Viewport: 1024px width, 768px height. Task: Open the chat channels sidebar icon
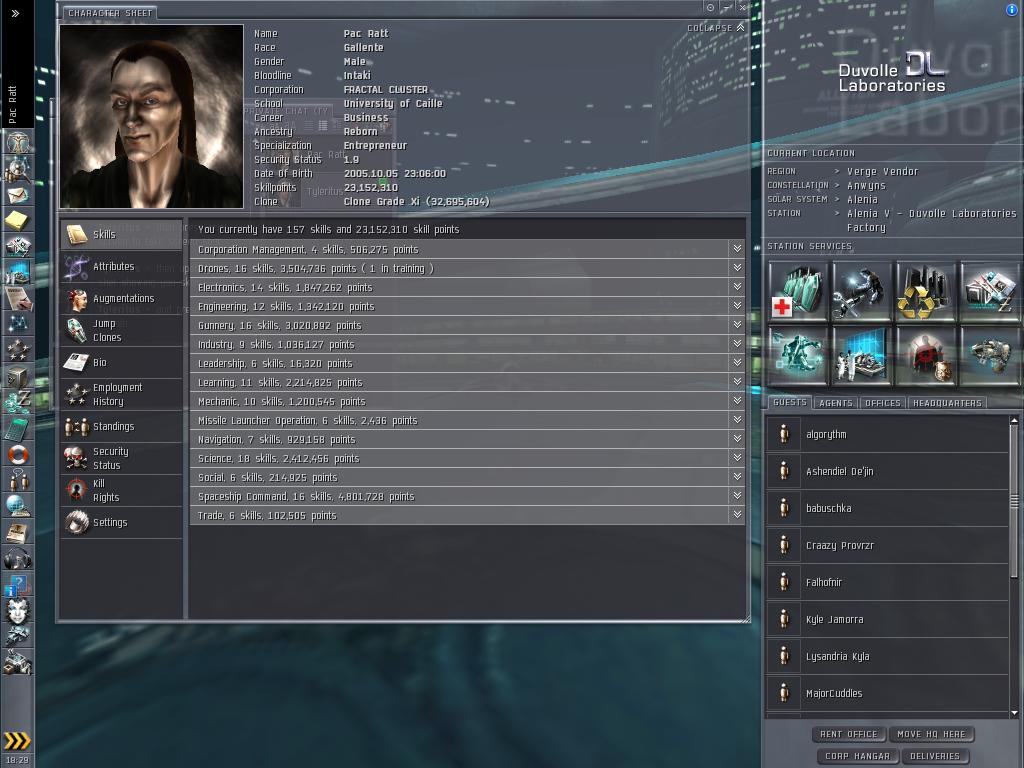[18, 480]
